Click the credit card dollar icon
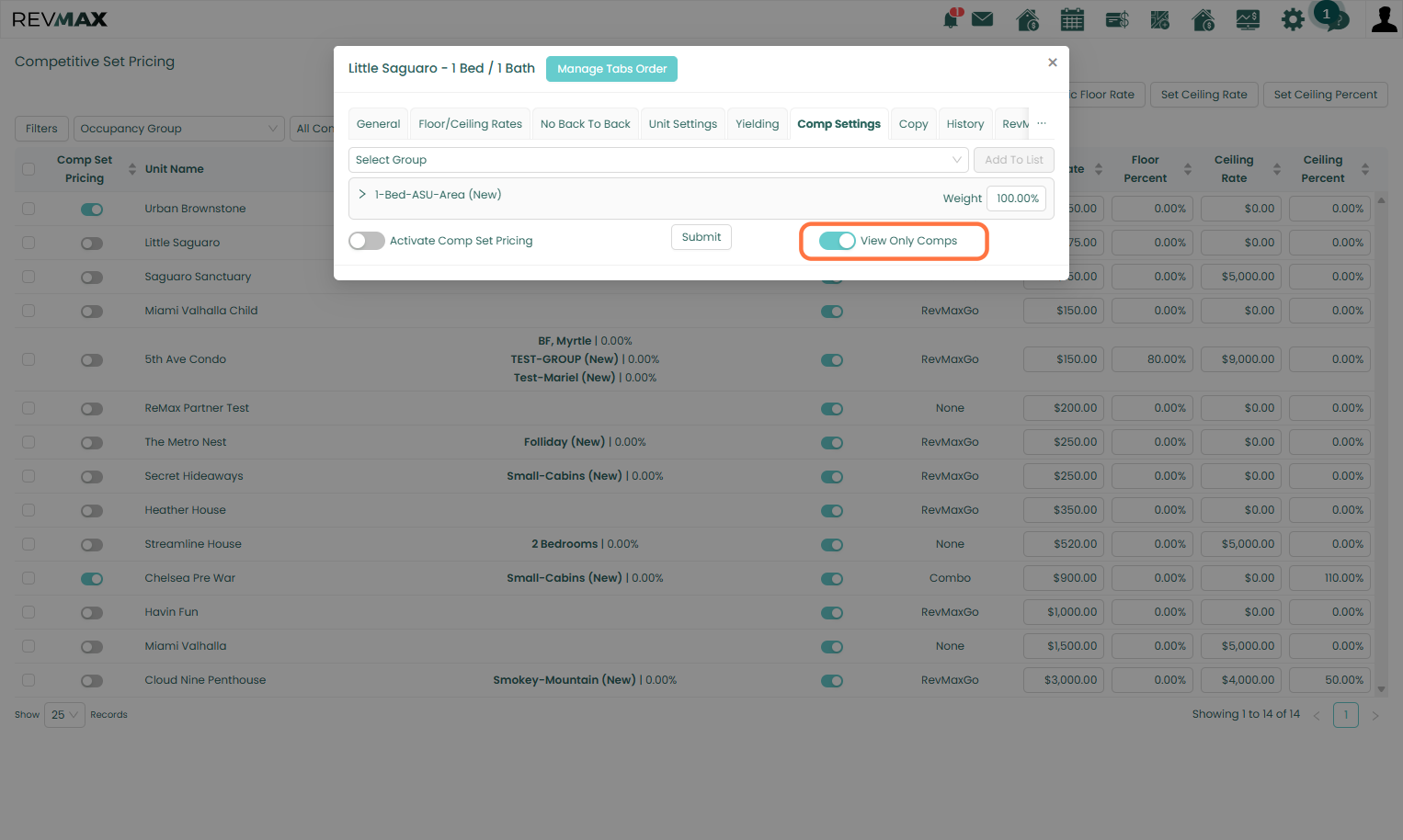The height and width of the screenshot is (840, 1403). [x=1117, y=19]
